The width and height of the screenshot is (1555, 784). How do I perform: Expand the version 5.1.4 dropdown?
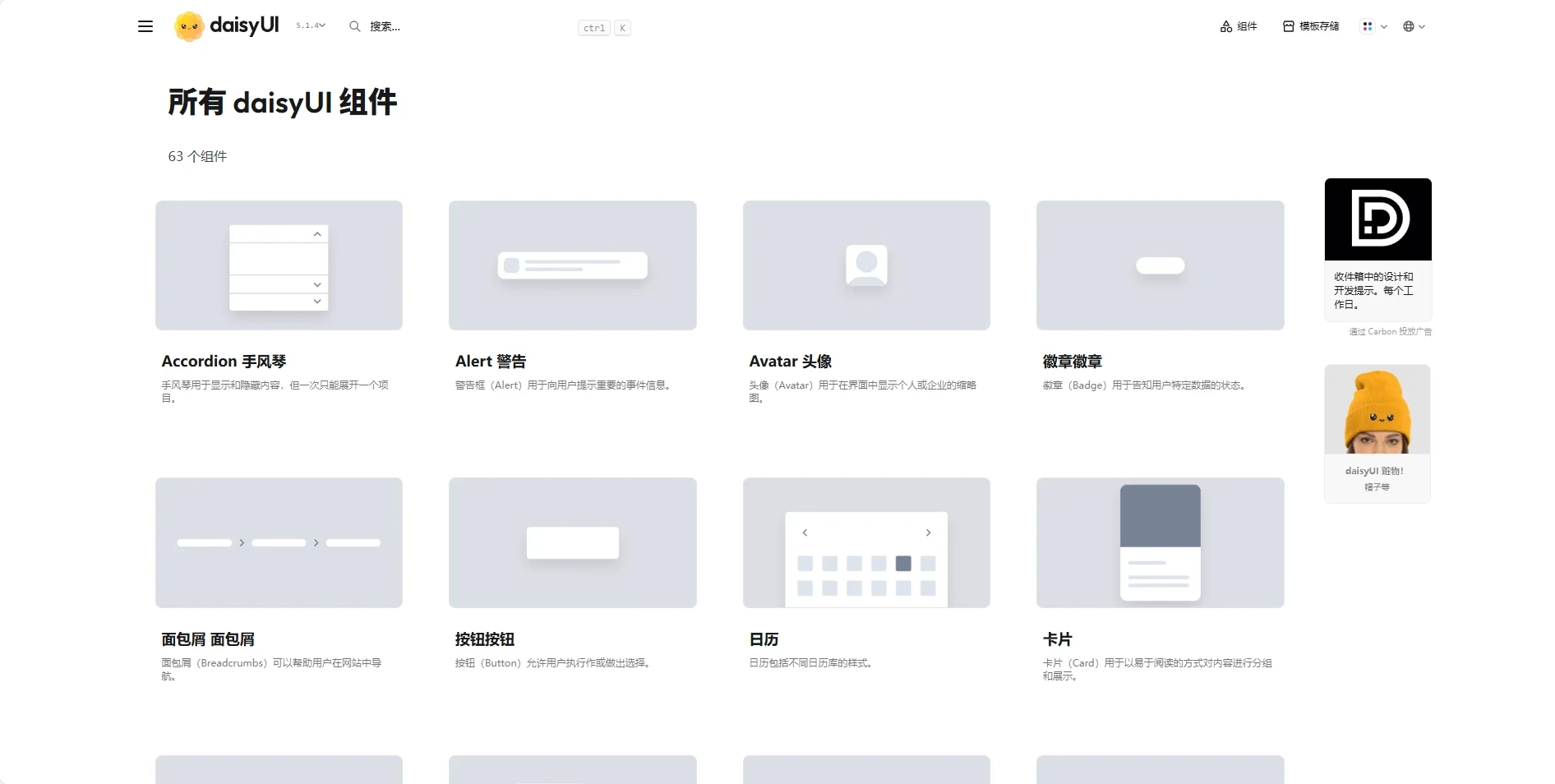pos(310,25)
